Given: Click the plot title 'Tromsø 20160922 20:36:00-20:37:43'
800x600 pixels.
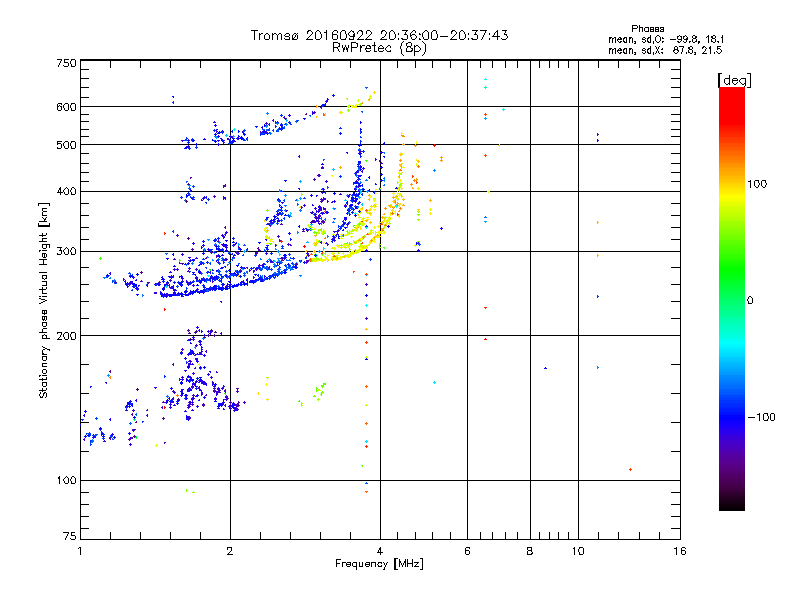Looking at the screenshot, I should click(379, 35).
